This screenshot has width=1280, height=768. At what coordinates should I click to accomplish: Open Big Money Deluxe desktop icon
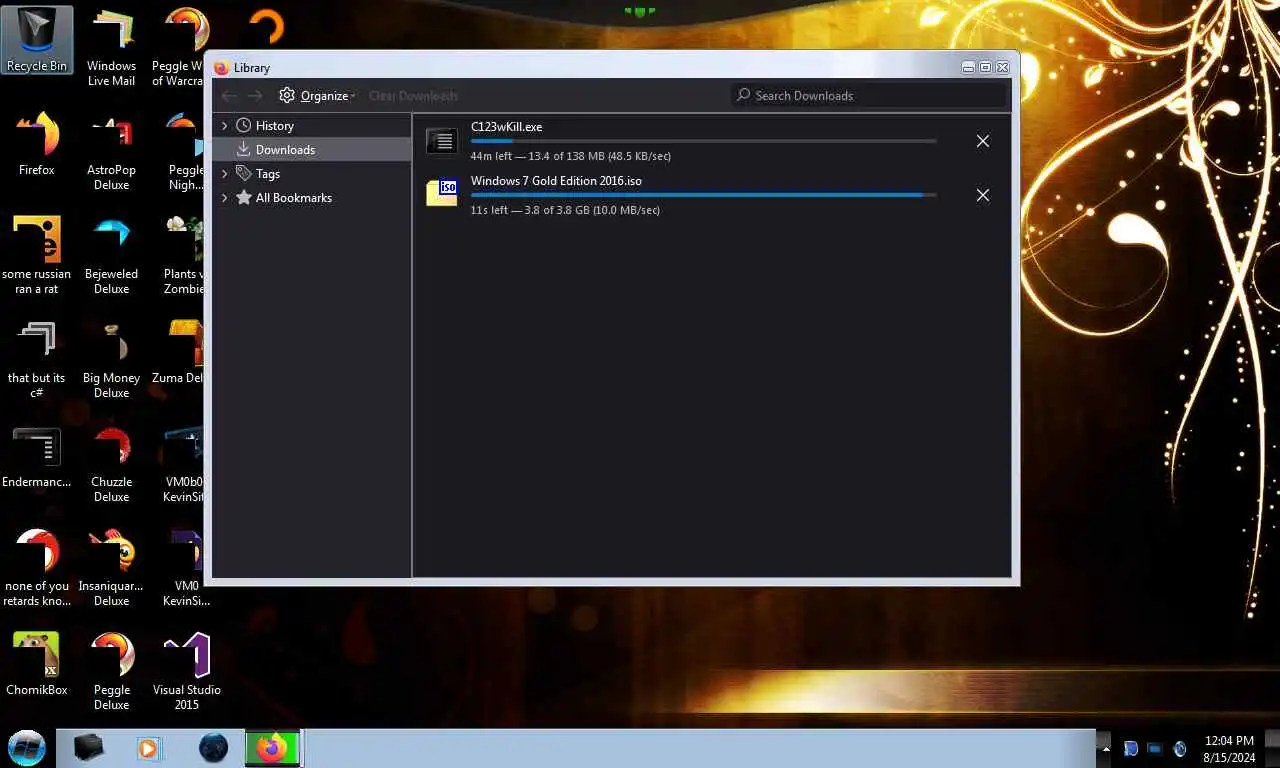click(112, 359)
